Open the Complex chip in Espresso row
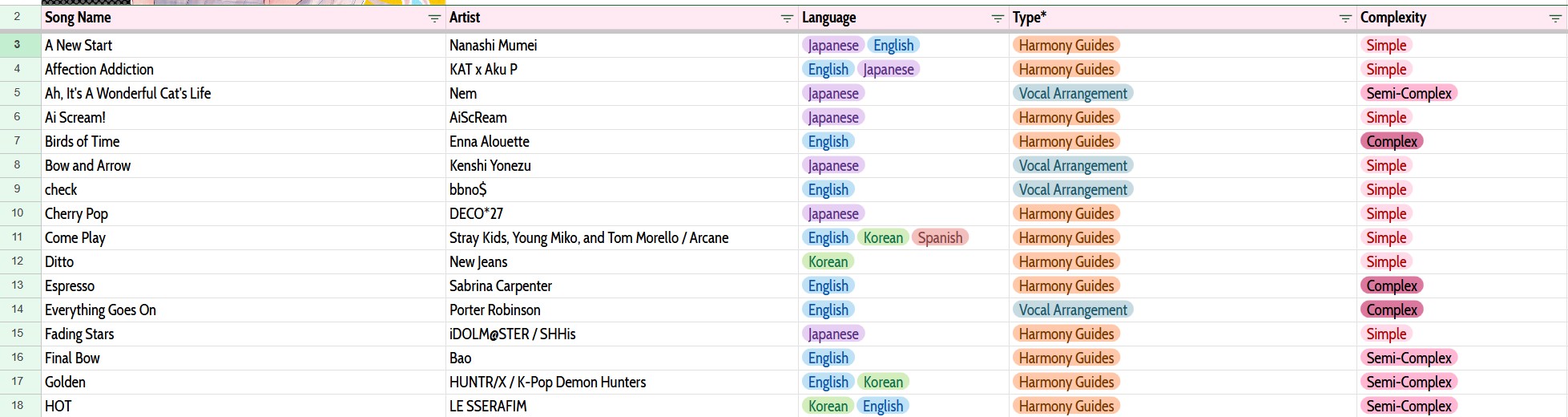The image size is (1568, 417). 1392,286
